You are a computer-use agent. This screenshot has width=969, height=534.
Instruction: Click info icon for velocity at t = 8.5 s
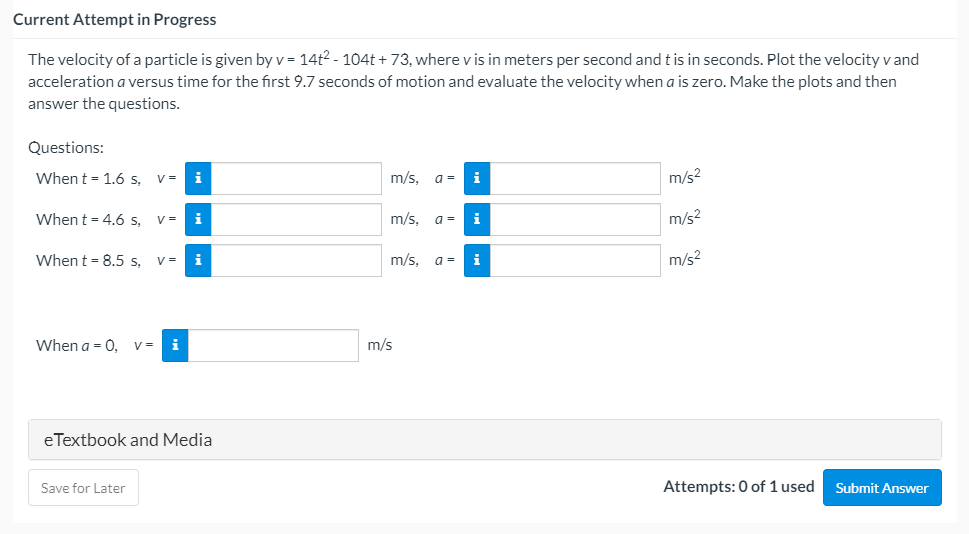tap(199, 260)
